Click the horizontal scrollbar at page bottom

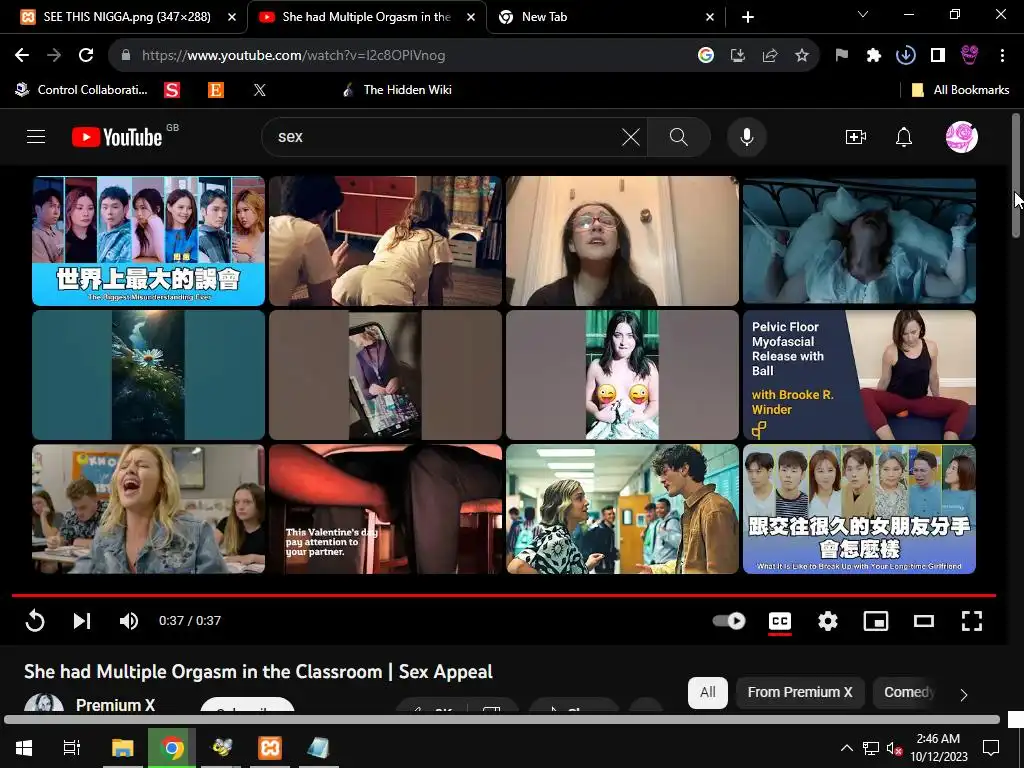coord(502,720)
